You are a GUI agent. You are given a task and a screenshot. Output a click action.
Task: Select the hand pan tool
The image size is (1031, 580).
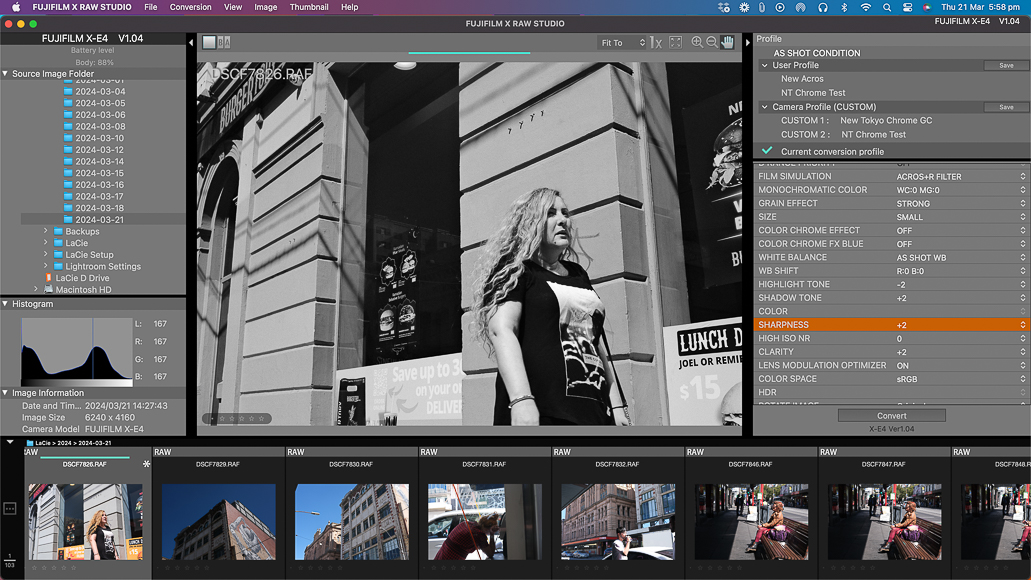pos(727,42)
